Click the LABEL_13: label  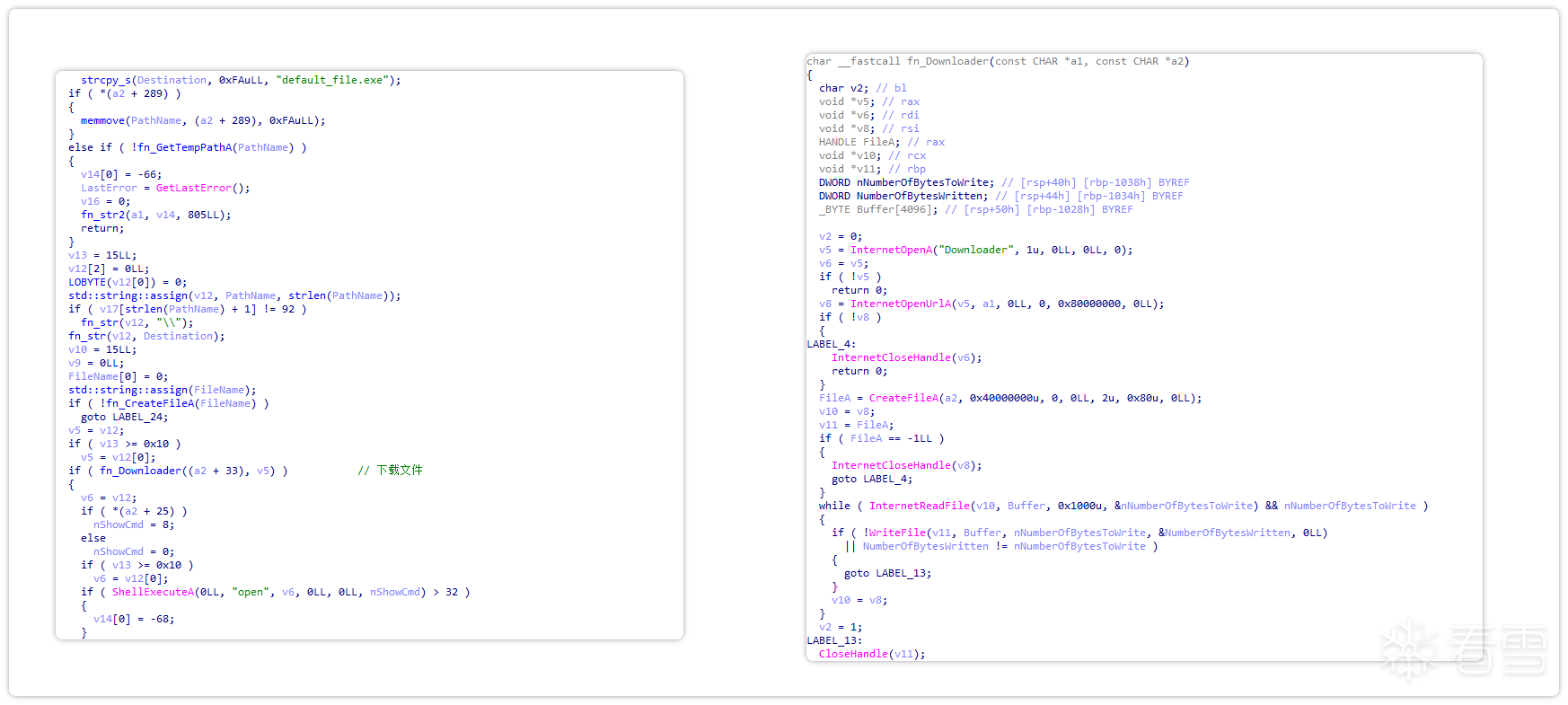pyautogui.click(x=834, y=640)
